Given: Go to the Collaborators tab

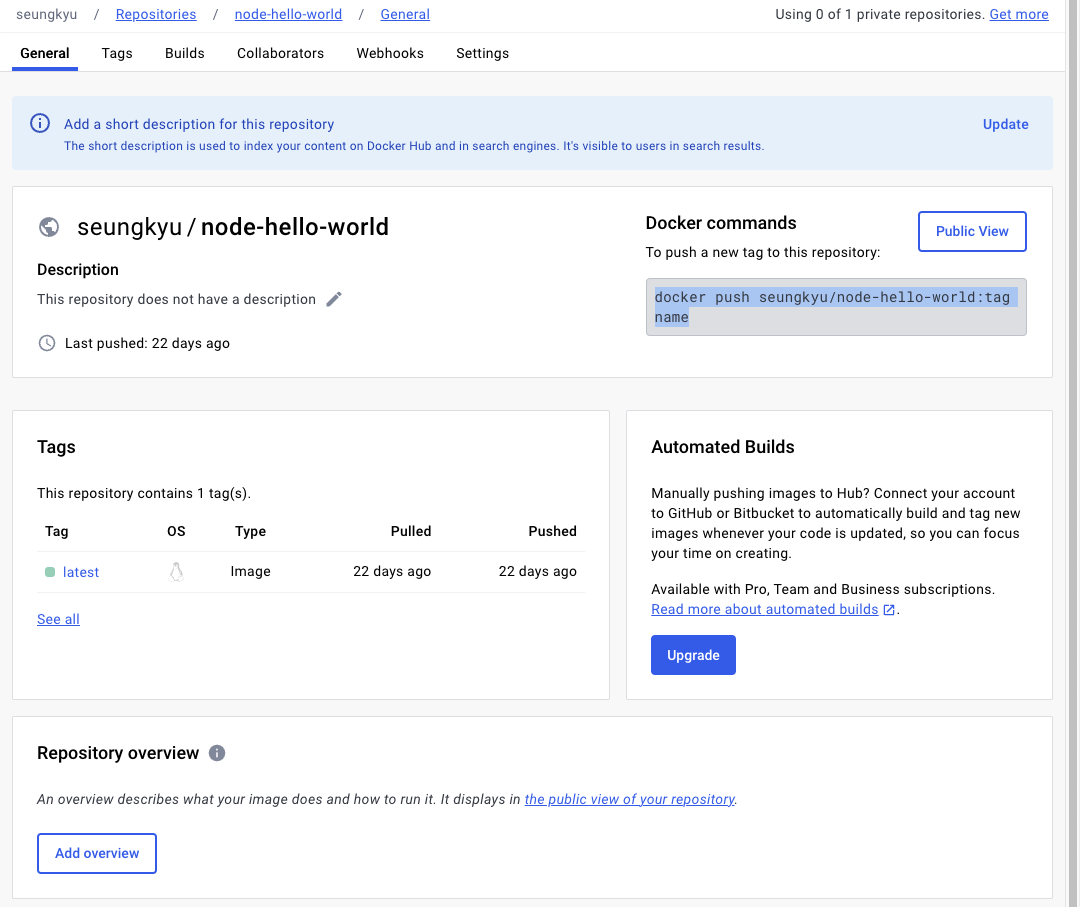Looking at the screenshot, I should coord(280,53).
